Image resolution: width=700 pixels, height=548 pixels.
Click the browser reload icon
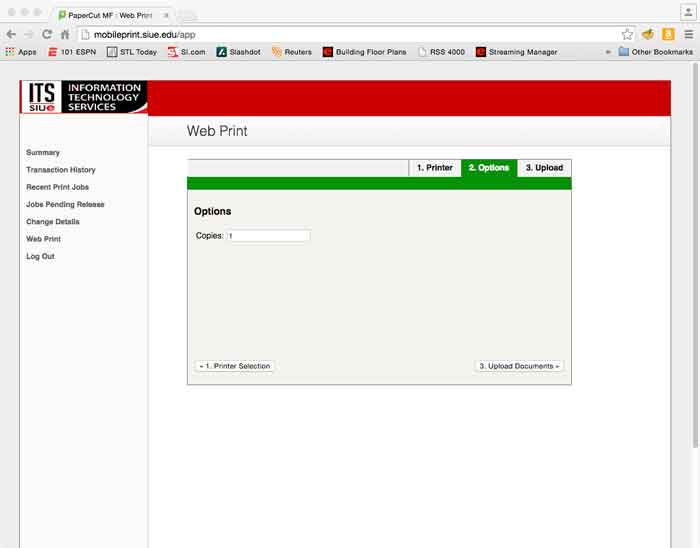click(x=46, y=34)
